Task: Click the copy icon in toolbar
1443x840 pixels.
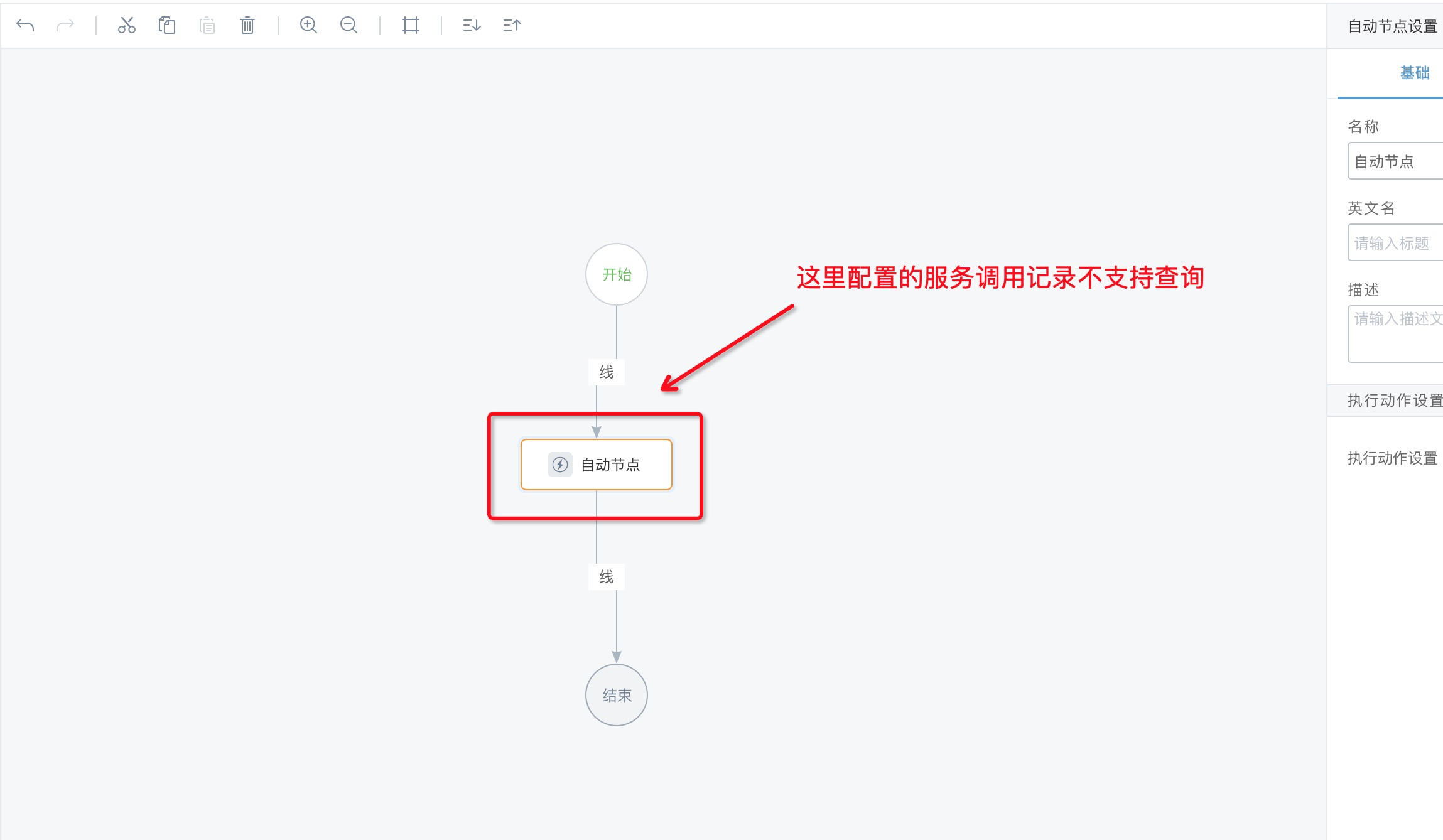Action: [166, 25]
